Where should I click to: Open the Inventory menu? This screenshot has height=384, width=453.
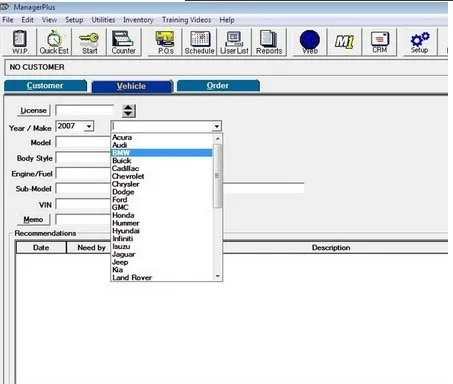(138, 20)
